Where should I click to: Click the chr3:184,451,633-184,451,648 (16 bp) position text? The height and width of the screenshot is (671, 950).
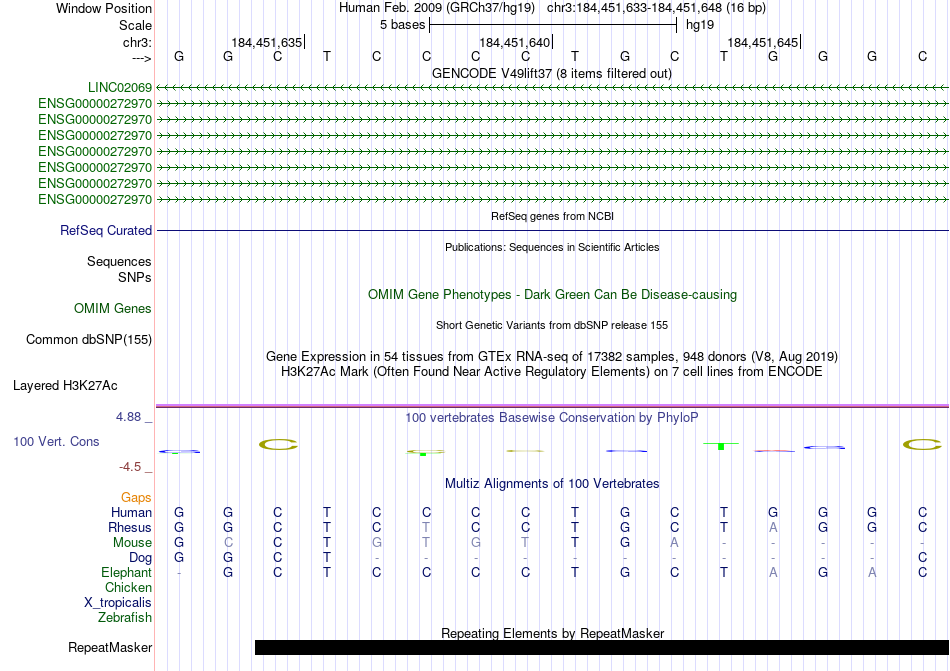pyautogui.click(x=656, y=8)
